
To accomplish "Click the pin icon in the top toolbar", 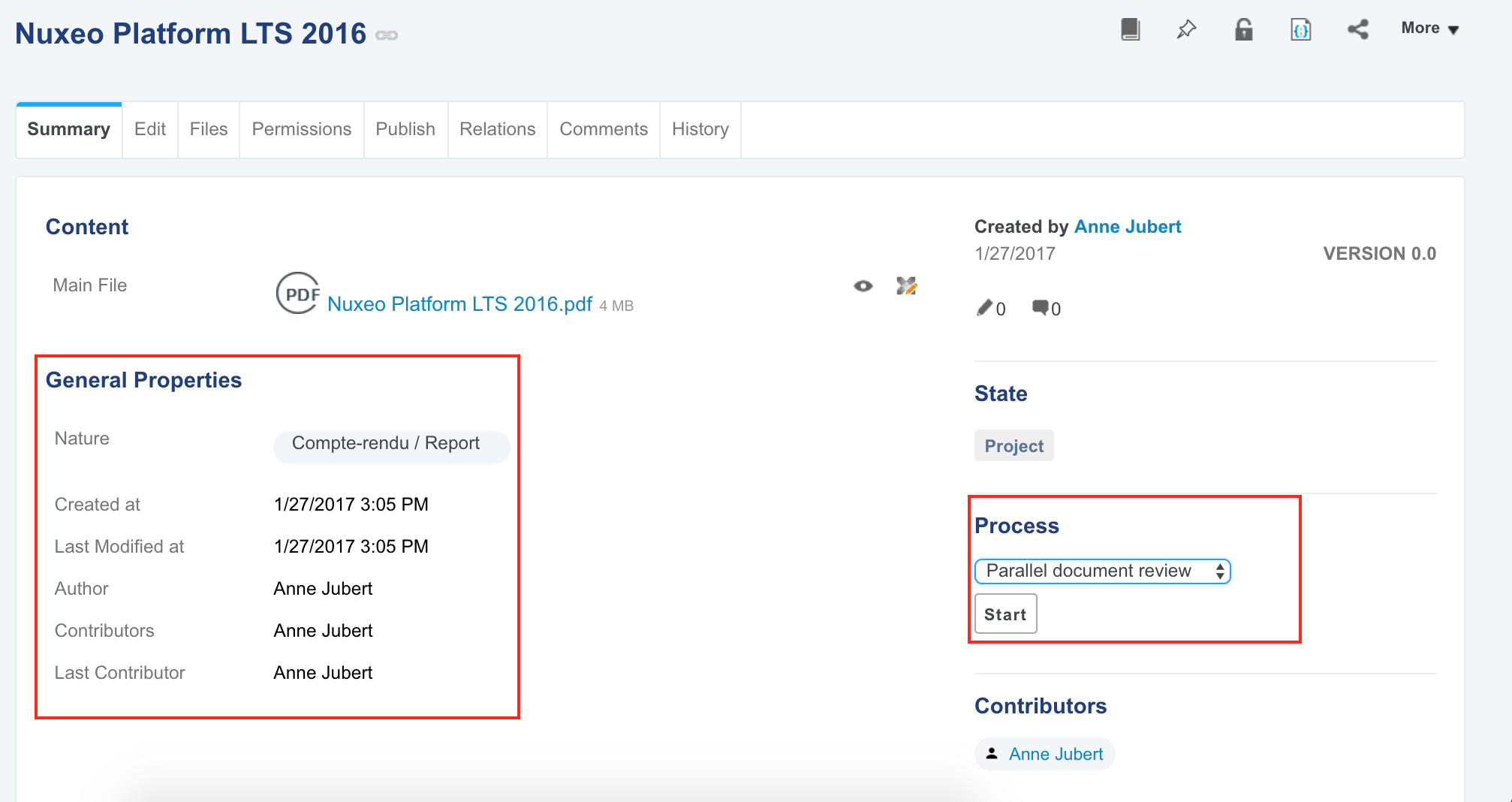I will pyautogui.click(x=1186, y=29).
